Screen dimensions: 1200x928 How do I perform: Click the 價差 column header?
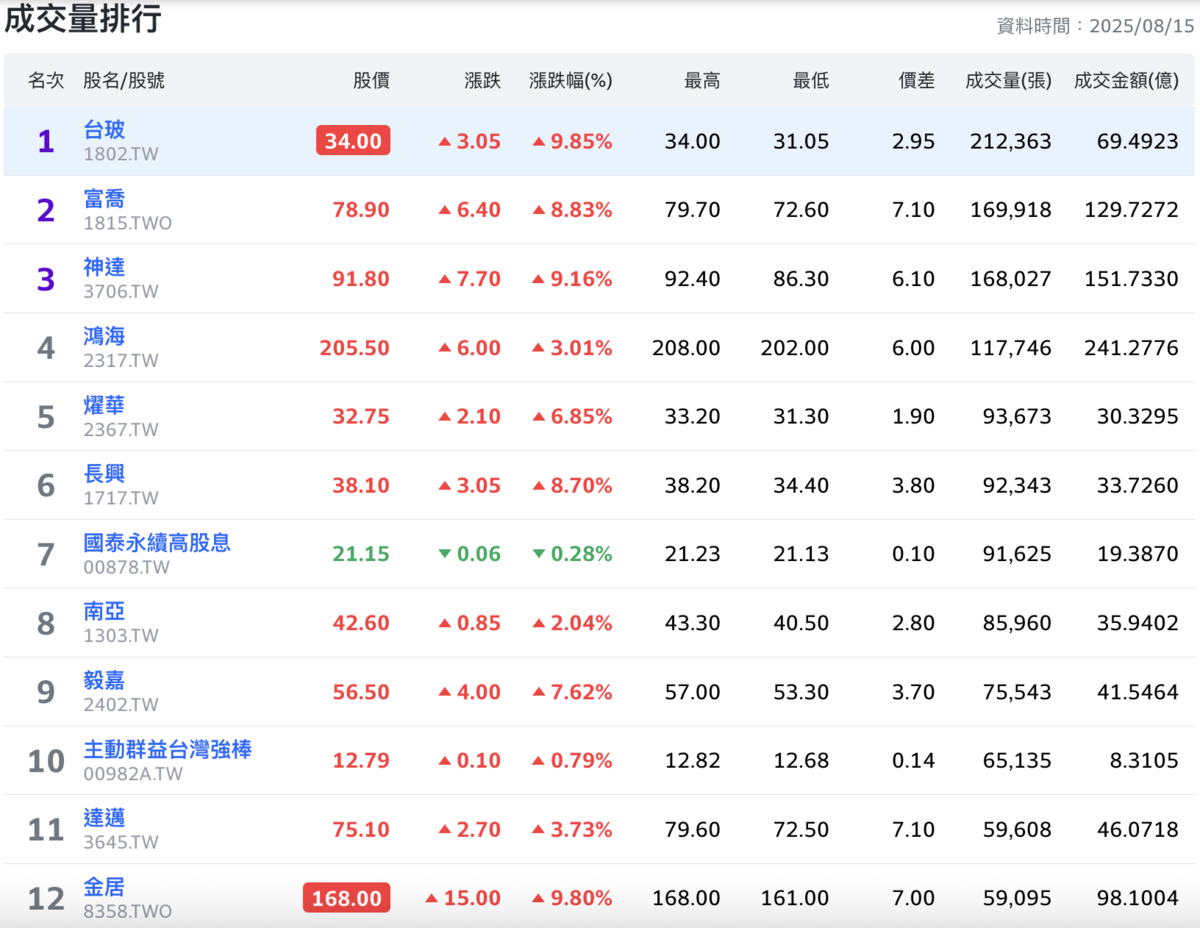tap(916, 81)
